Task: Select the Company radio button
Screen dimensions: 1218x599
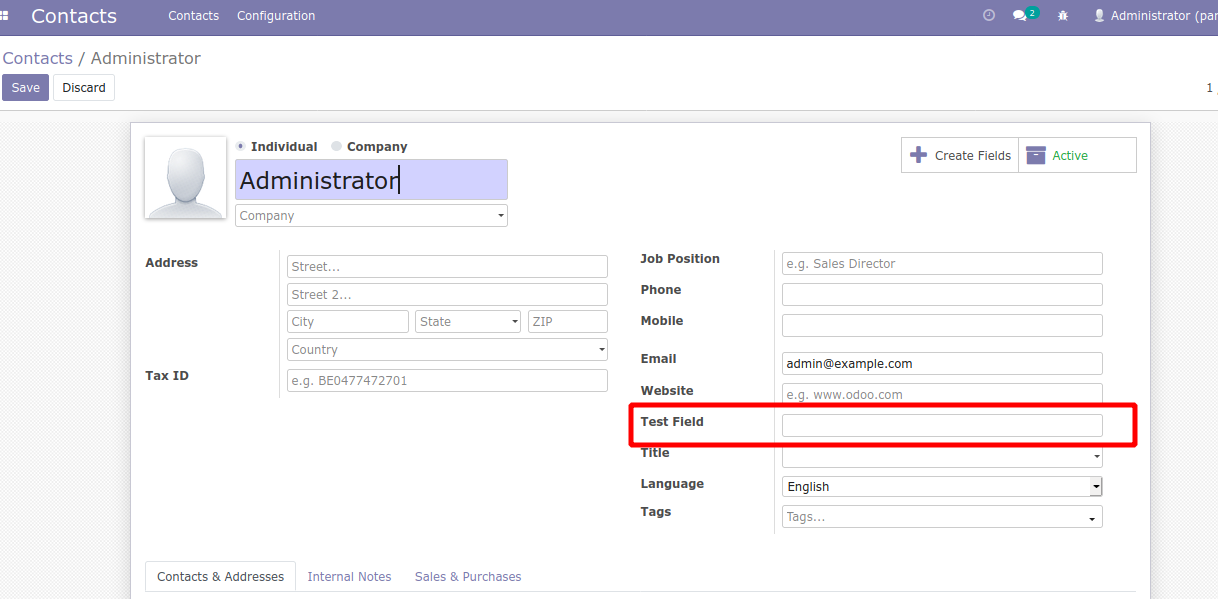Action: point(337,146)
